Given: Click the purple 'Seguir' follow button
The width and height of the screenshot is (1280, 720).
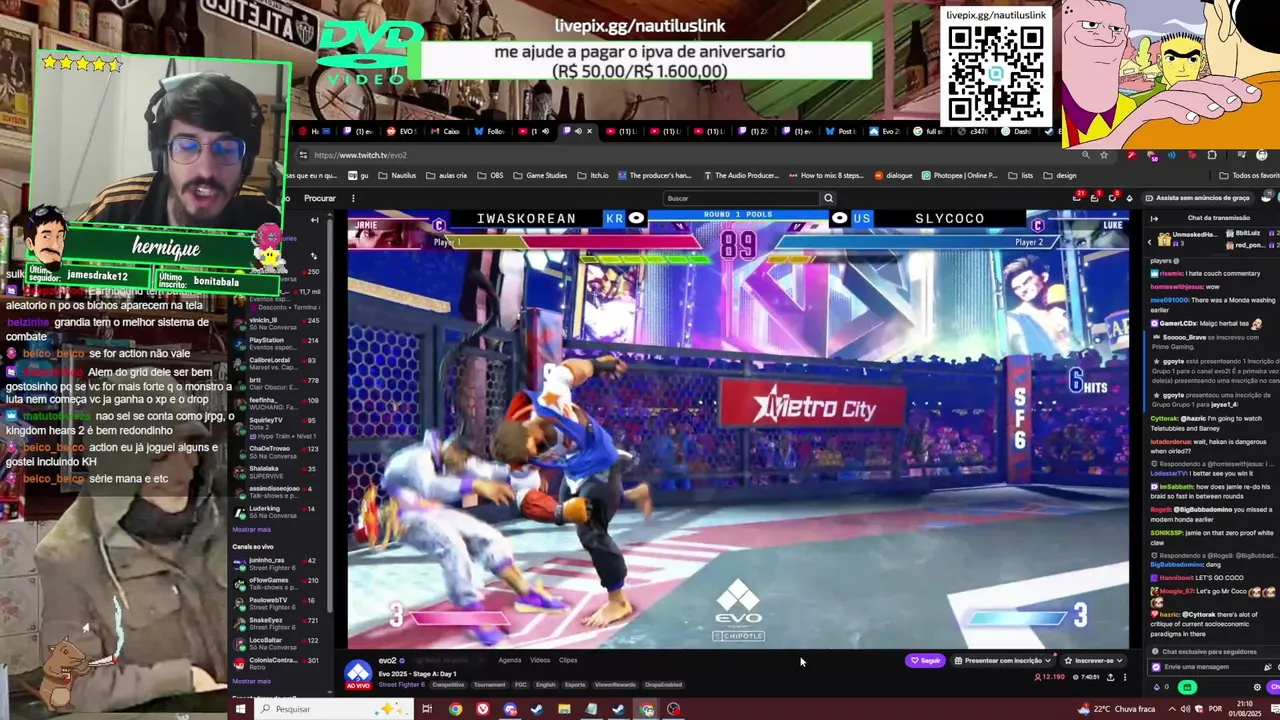Looking at the screenshot, I should (x=925, y=660).
